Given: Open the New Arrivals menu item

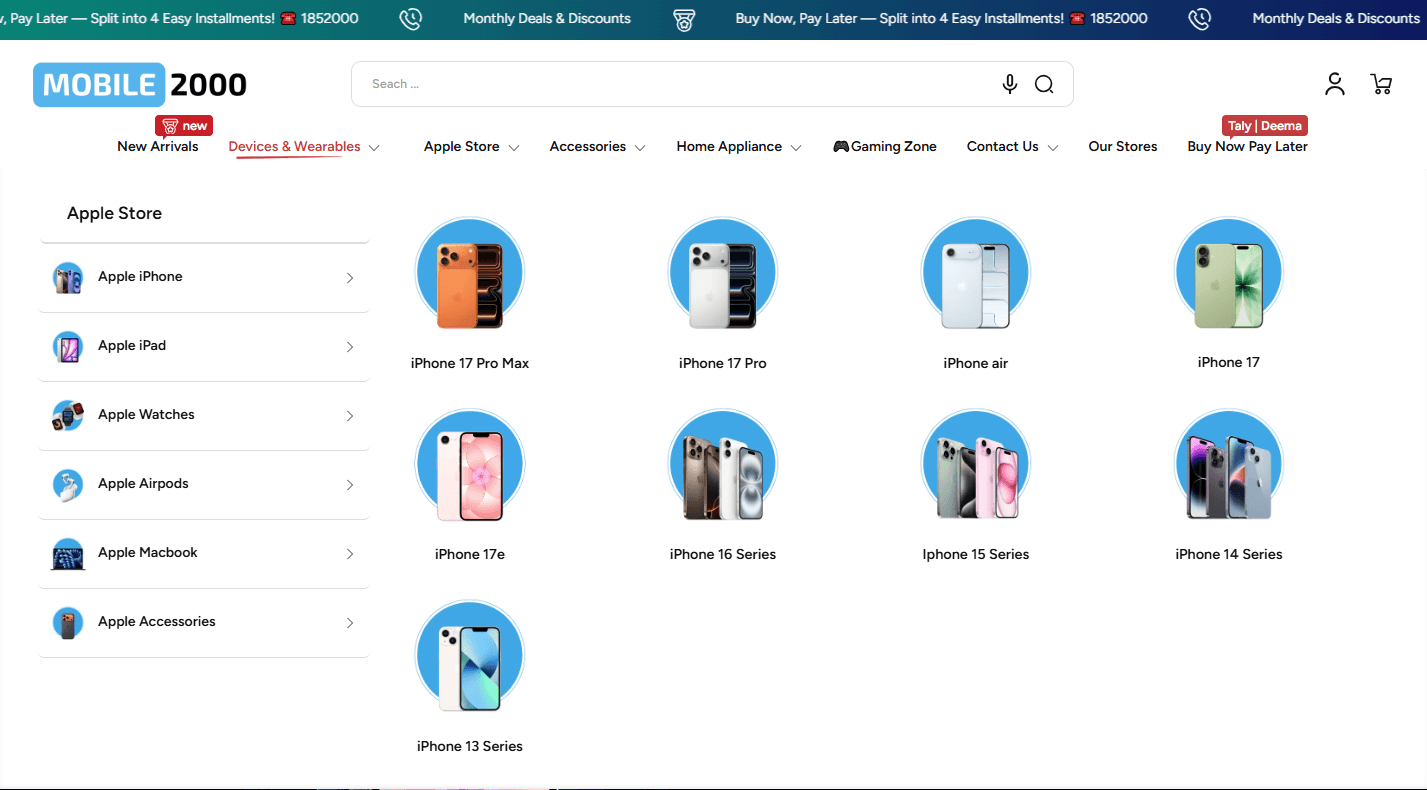Looking at the screenshot, I should coord(158,147).
